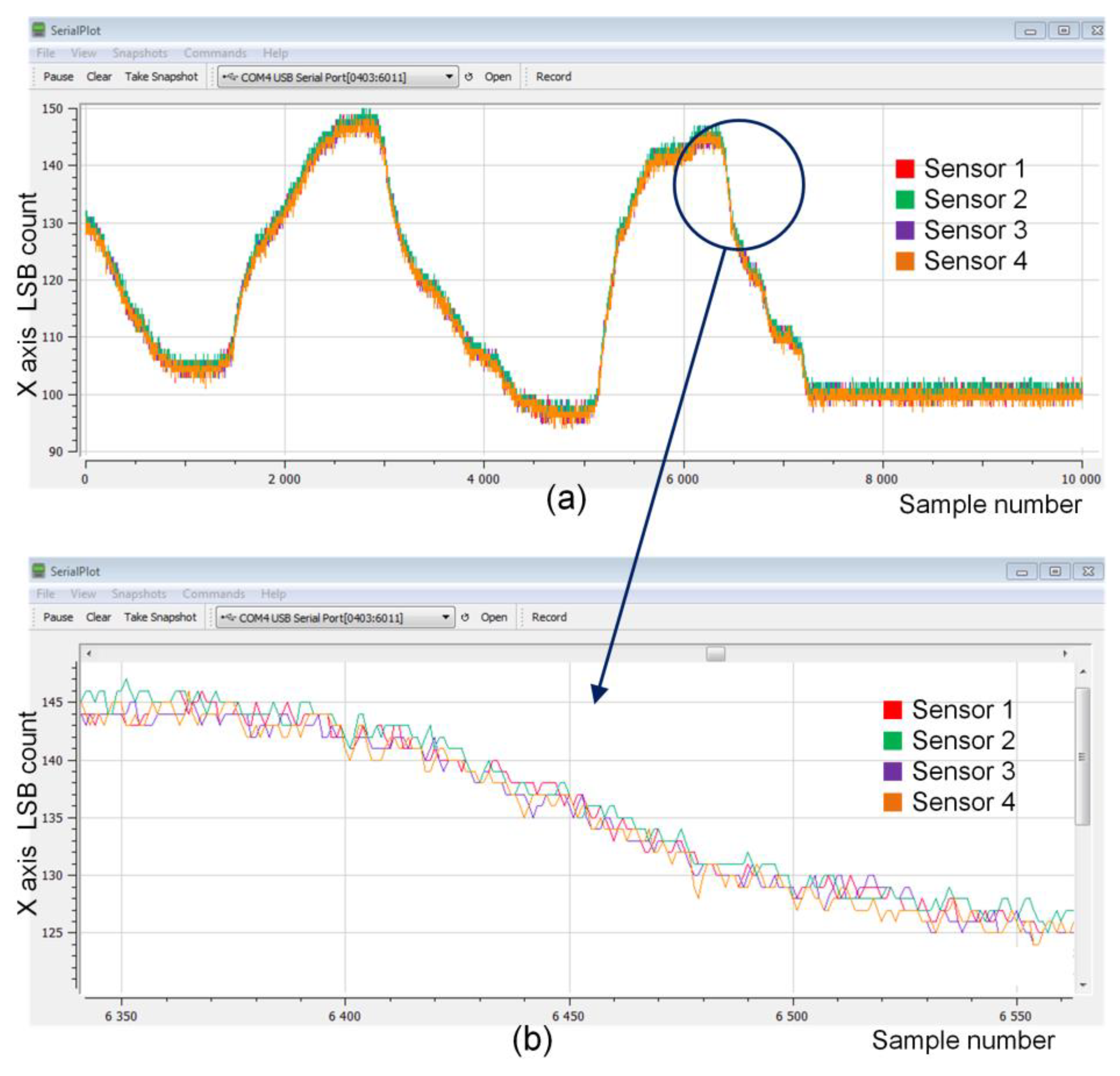This screenshot has height=1076, width=1120.
Task: Click the port refresh icon in top window
Action: 469,77
